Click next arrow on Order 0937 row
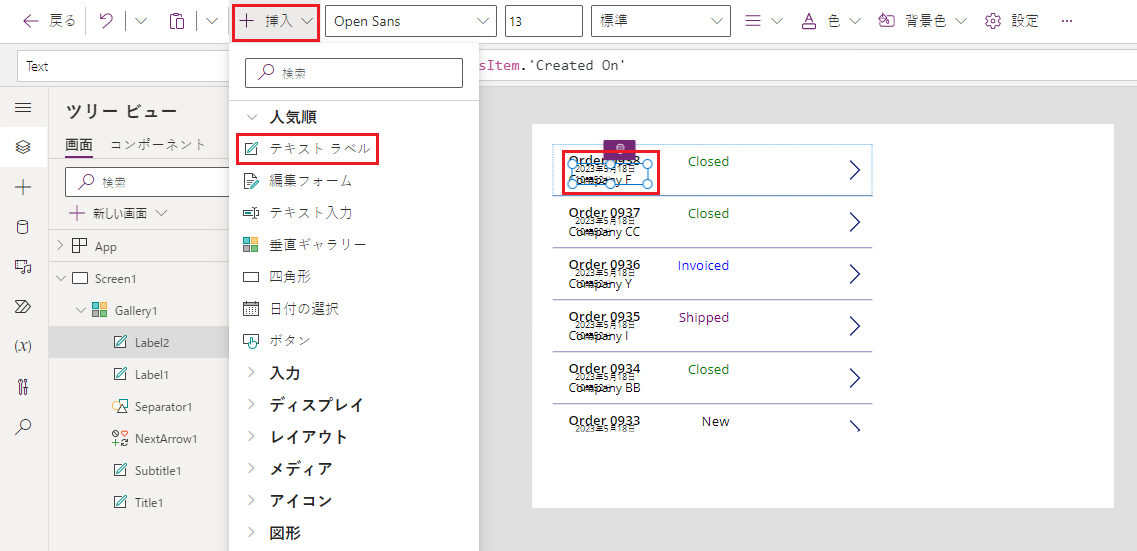 pyautogui.click(x=854, y=222)
